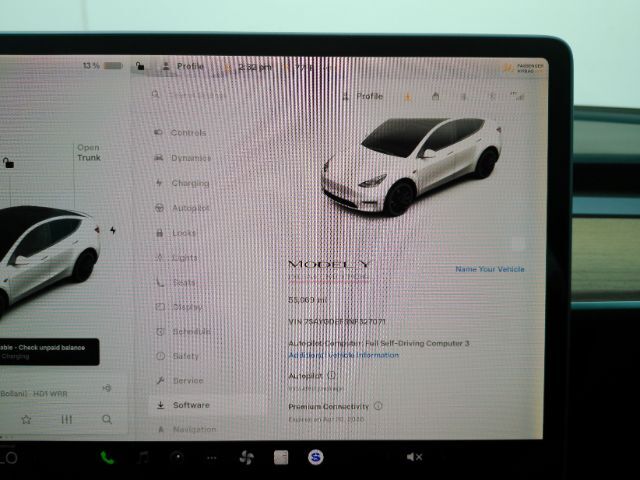Open the Navigation settings menu

pyautogui.click(x=187, y=429)
